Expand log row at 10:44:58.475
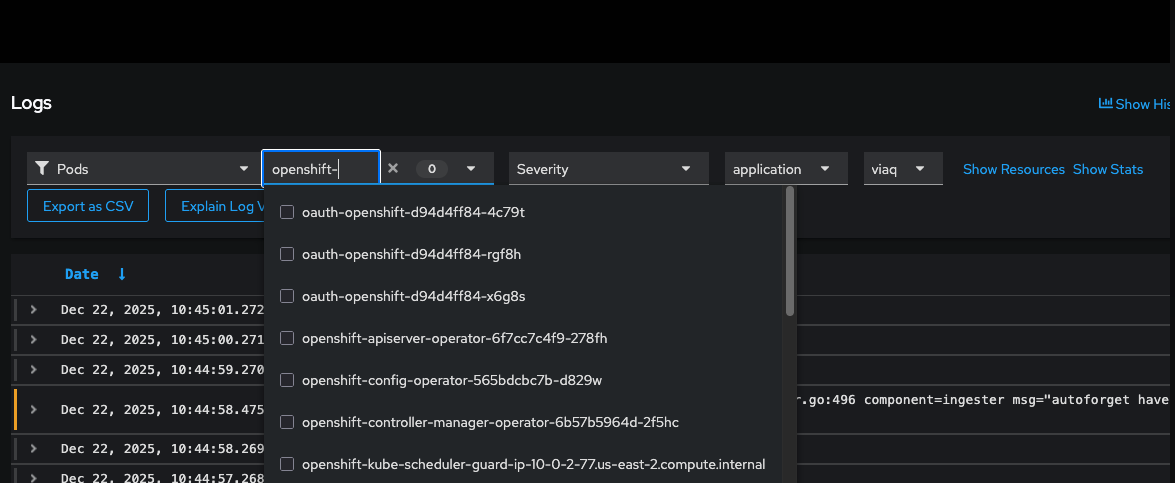 point(34,409)
